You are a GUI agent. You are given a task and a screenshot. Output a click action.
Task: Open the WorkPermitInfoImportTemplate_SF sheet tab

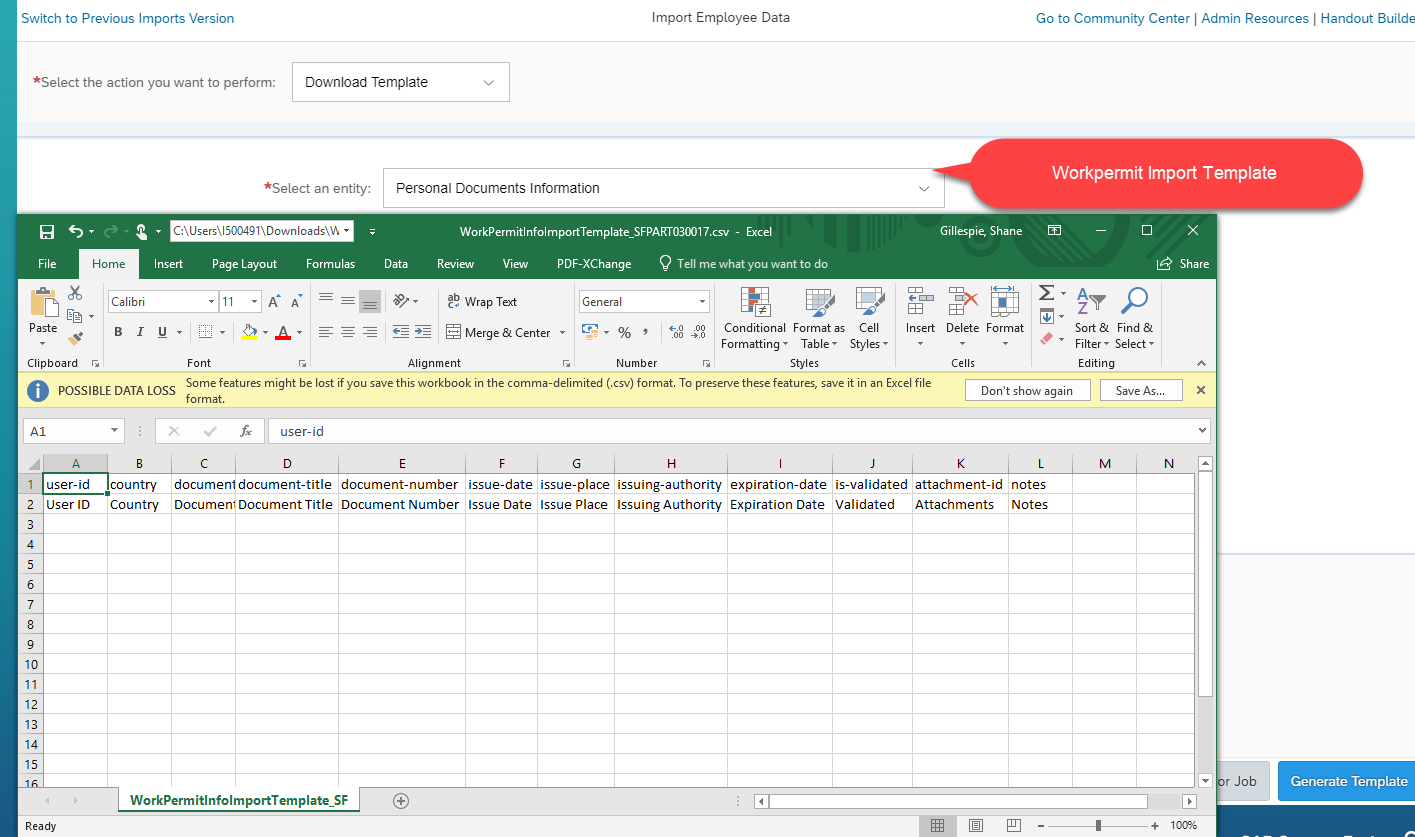(x=239, y=801)
